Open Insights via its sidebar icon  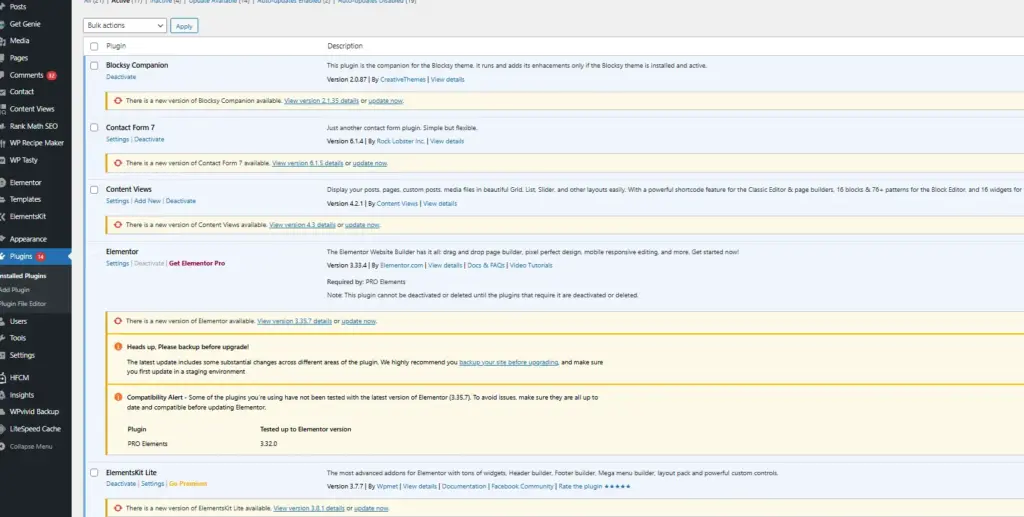[3, 395]
